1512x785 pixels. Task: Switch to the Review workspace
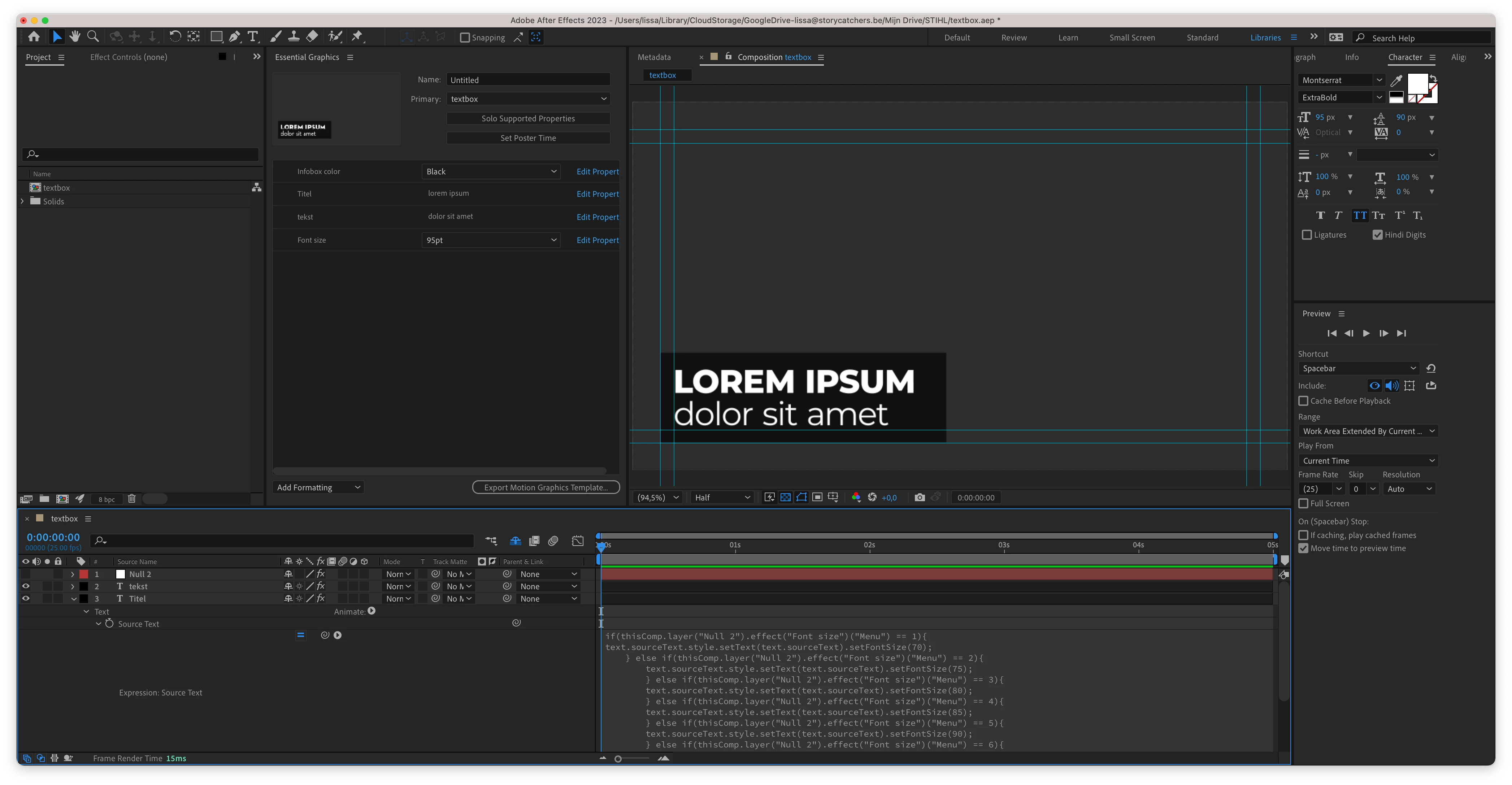click(1014, 38)
